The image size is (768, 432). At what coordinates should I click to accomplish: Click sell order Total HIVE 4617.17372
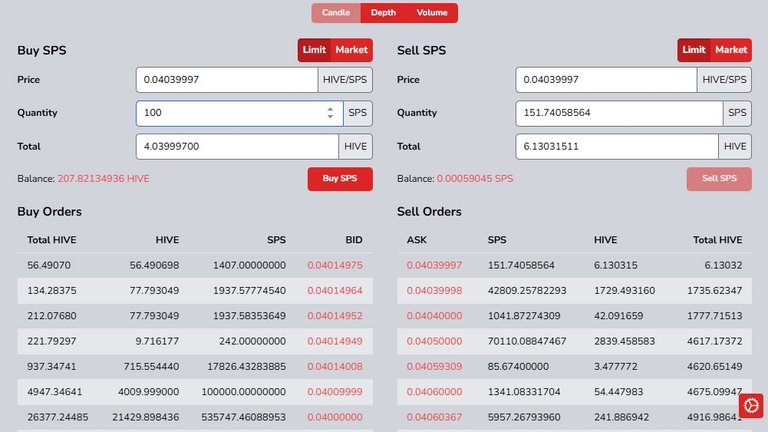click(715, 341)
